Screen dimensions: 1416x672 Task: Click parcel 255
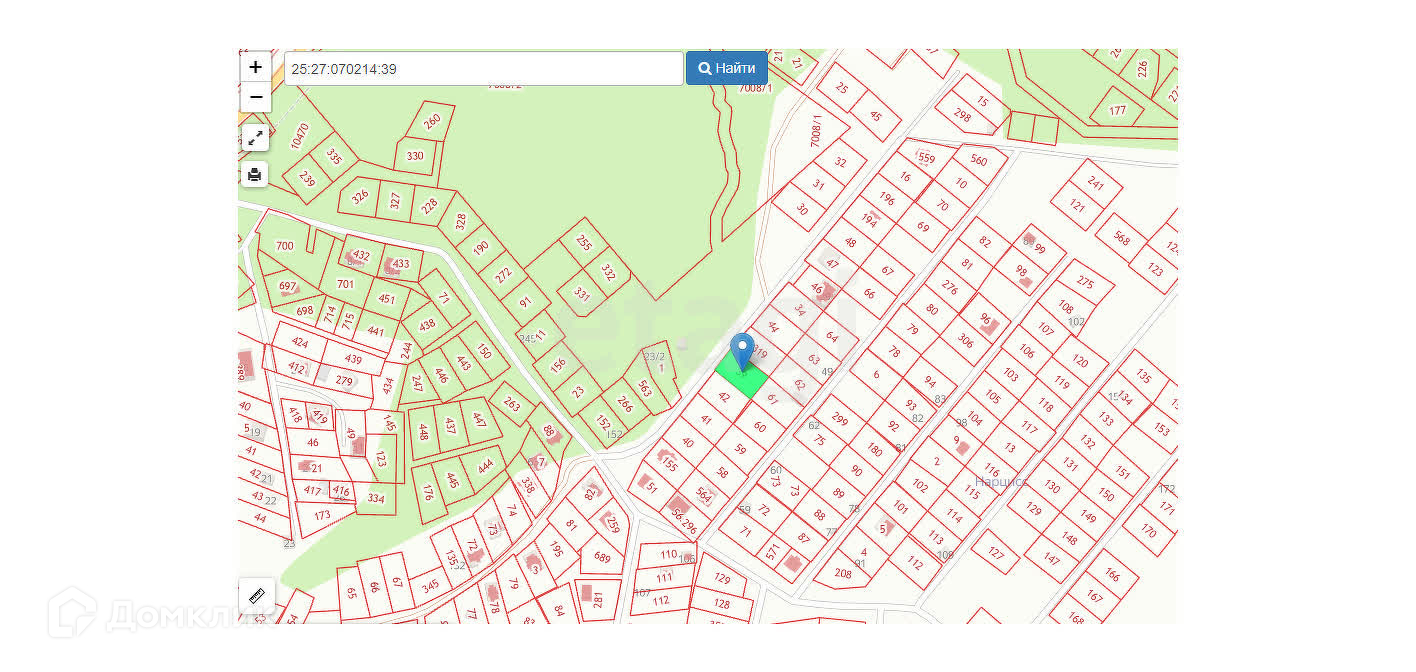(584, 243)
